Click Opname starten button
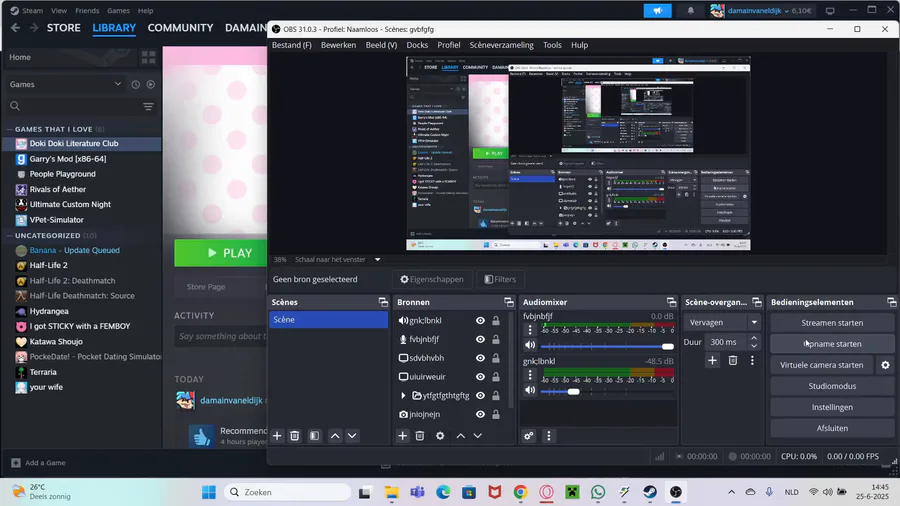This screenshot has height=506, width=900. click(x=832, y=344)
